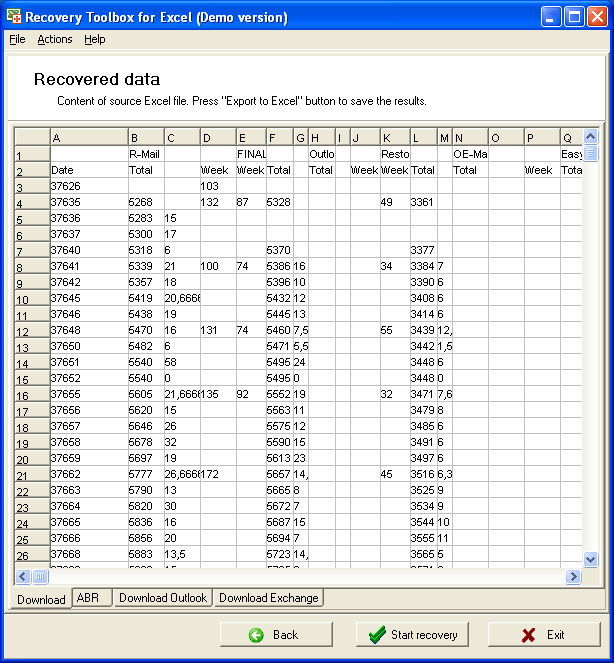This screenshot has width=614, height=663.
Task: Switch to the Download Exchange tab
Action: coord(269,598)
